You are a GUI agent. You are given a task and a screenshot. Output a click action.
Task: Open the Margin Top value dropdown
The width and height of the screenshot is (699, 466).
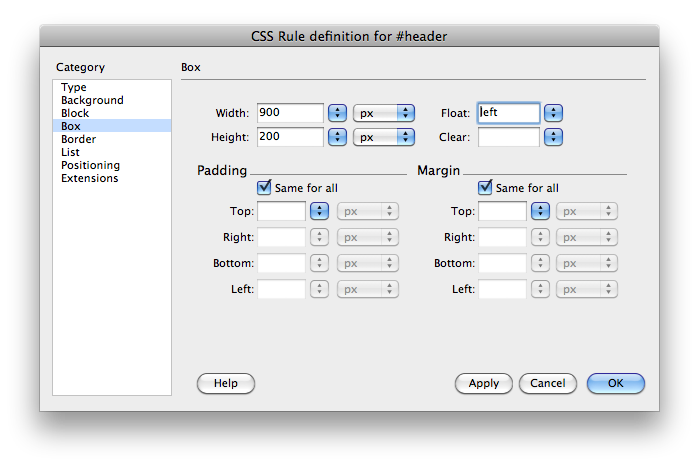pos(540,211)
